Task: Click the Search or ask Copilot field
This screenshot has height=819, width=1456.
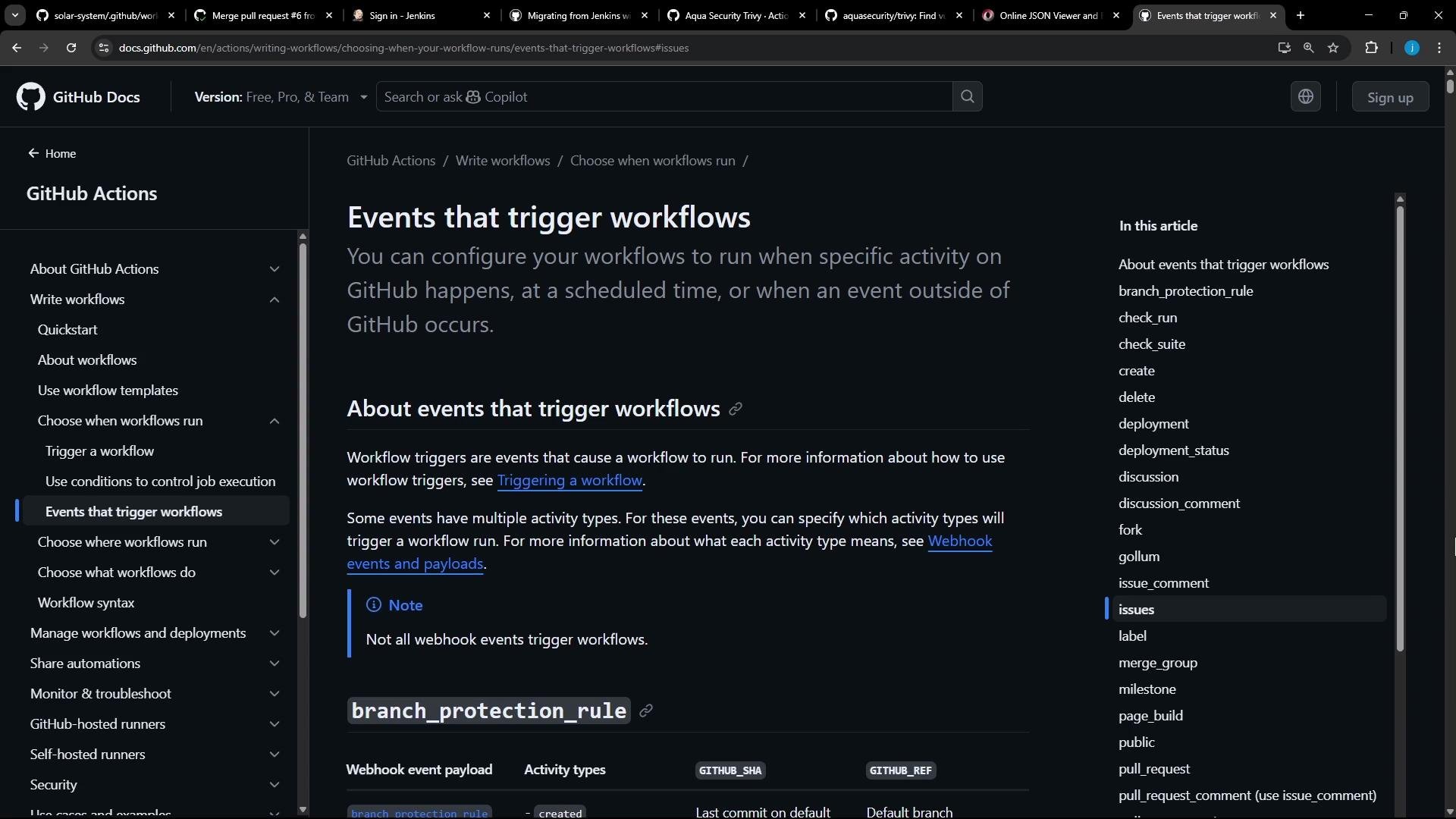Action: tap(664, 96)
